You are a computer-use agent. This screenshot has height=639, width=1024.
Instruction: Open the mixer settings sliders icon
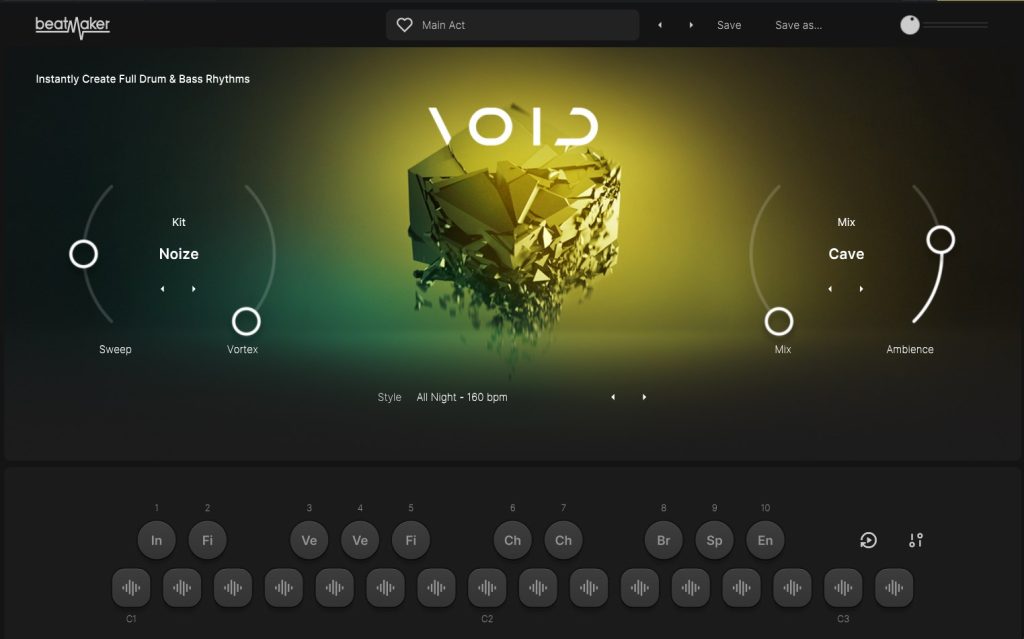click(x=916, y=540)
